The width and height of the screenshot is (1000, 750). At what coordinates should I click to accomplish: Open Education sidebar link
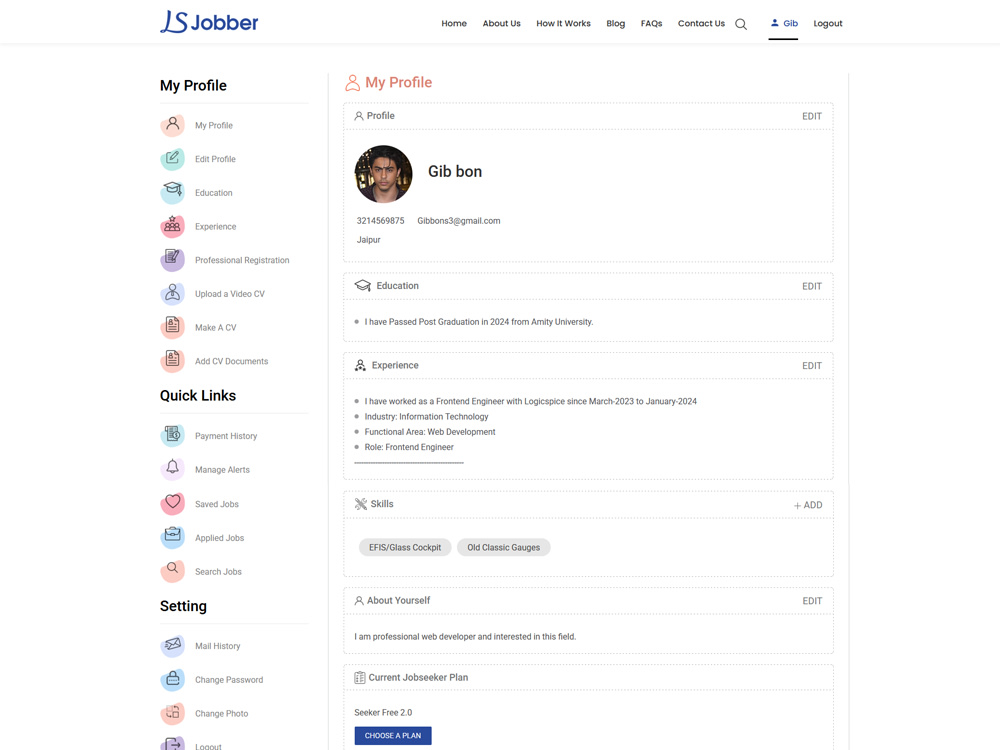point(214,193)
